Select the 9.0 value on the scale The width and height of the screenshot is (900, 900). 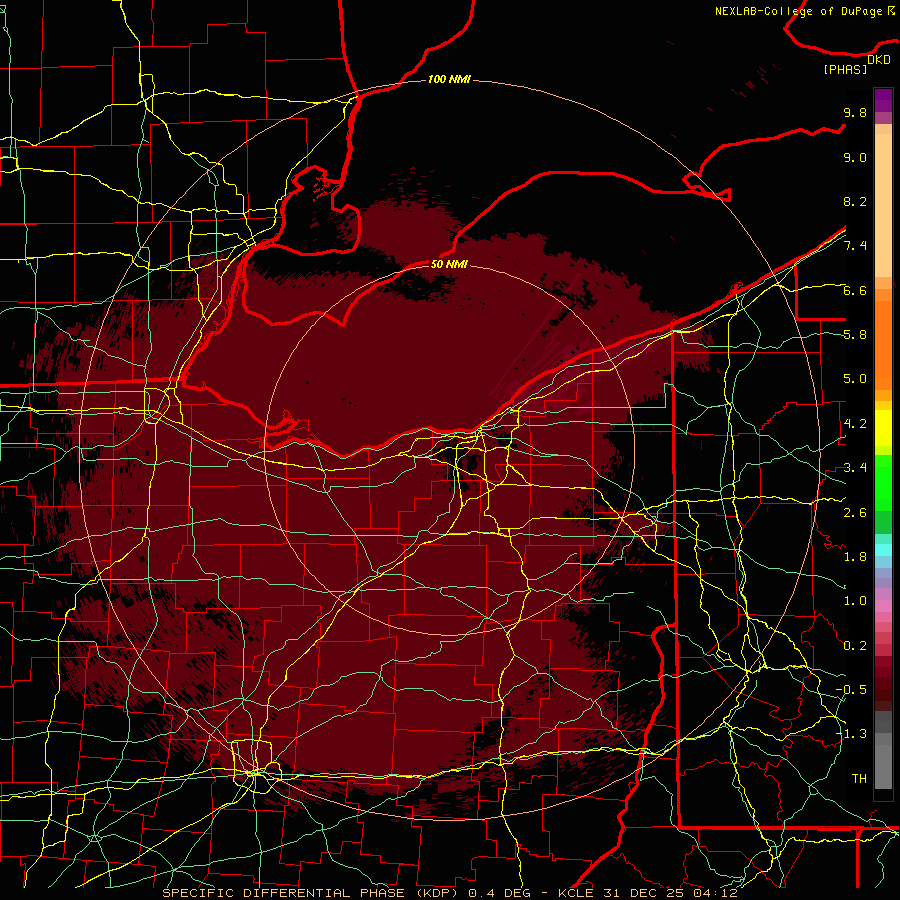pos(855,157)
